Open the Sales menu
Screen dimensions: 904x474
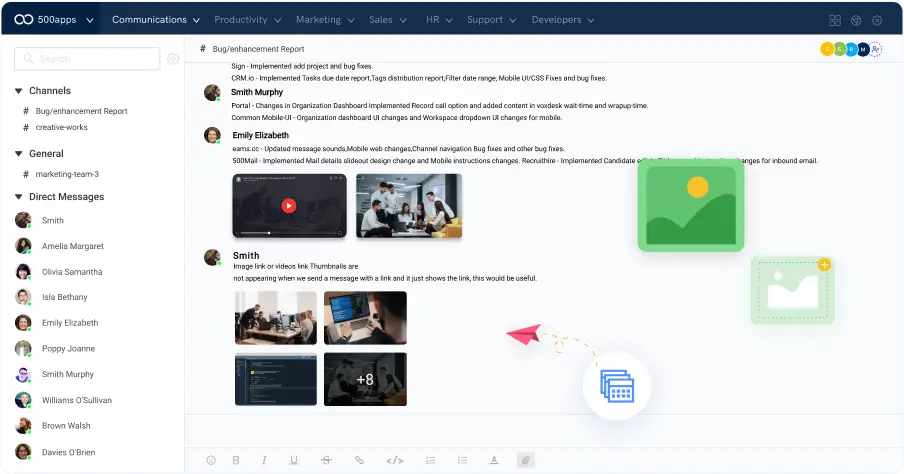pos(387,20)
